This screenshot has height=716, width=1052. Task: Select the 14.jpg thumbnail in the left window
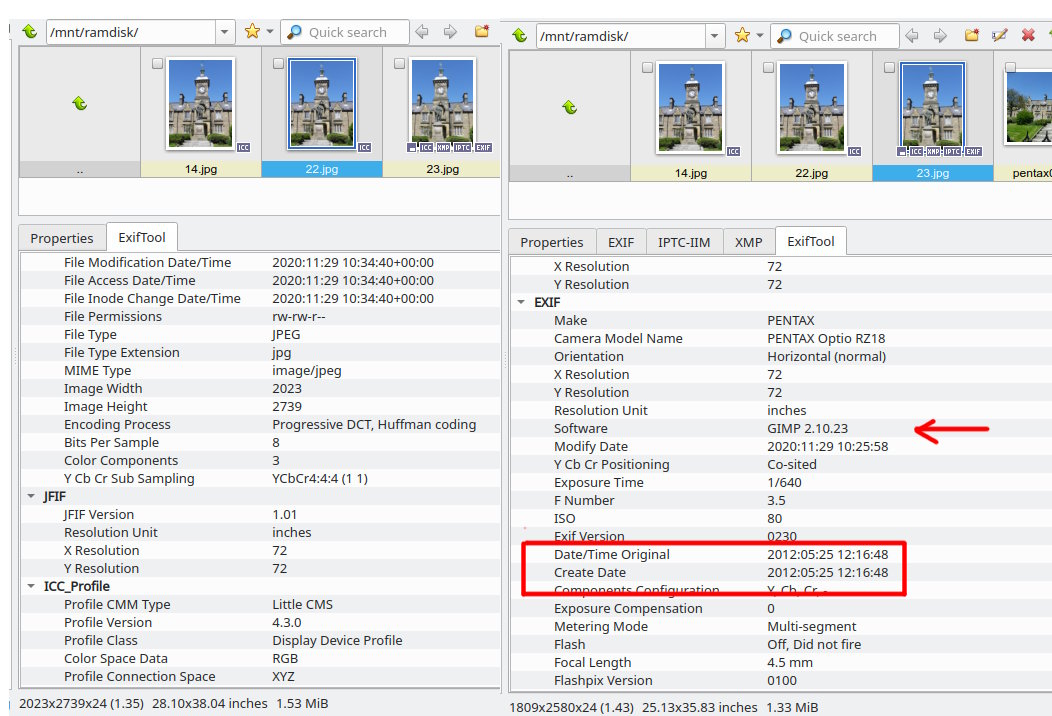point(201,104)
